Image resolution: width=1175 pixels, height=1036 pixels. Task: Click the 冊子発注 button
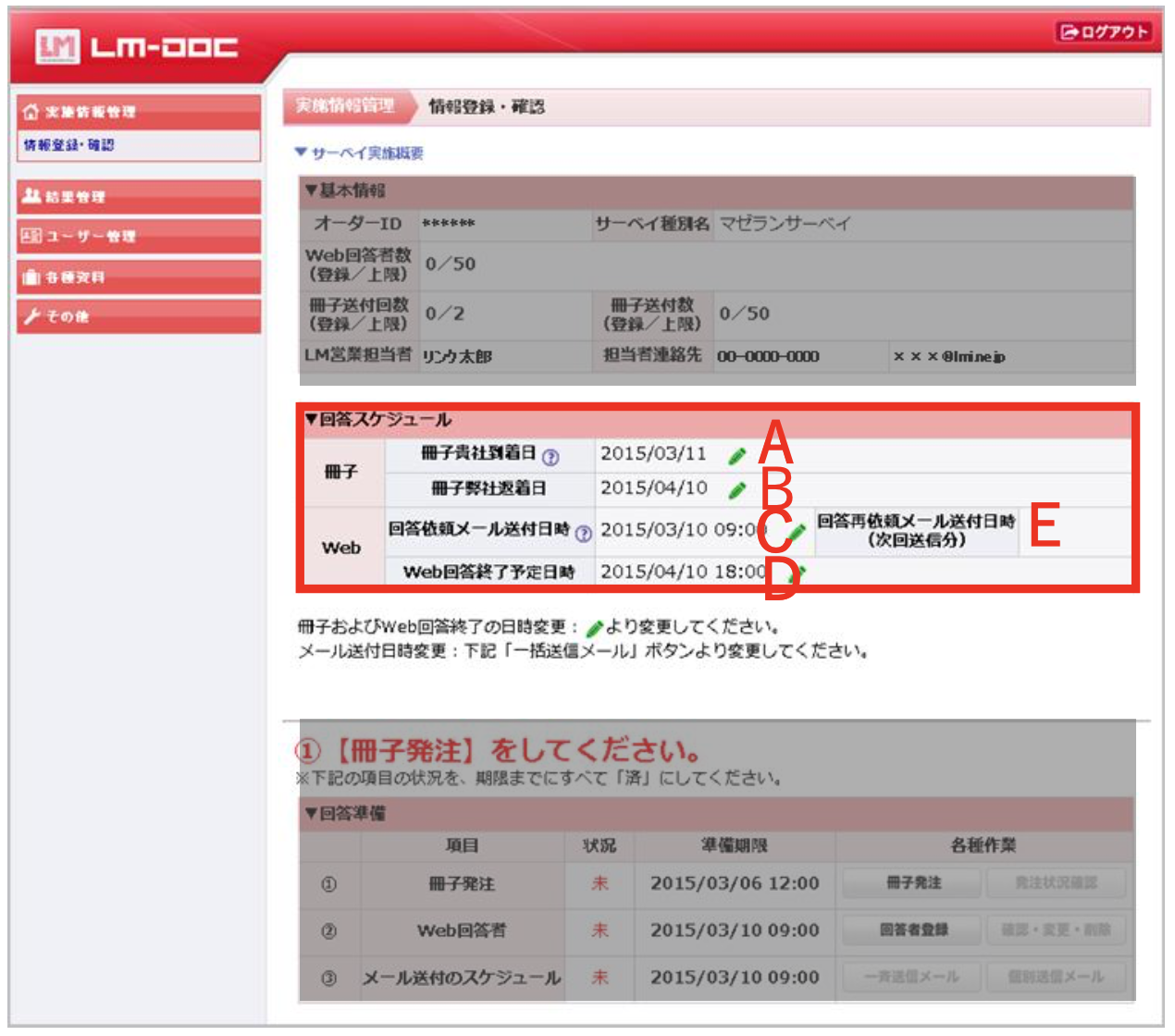(x=912, y=883)
